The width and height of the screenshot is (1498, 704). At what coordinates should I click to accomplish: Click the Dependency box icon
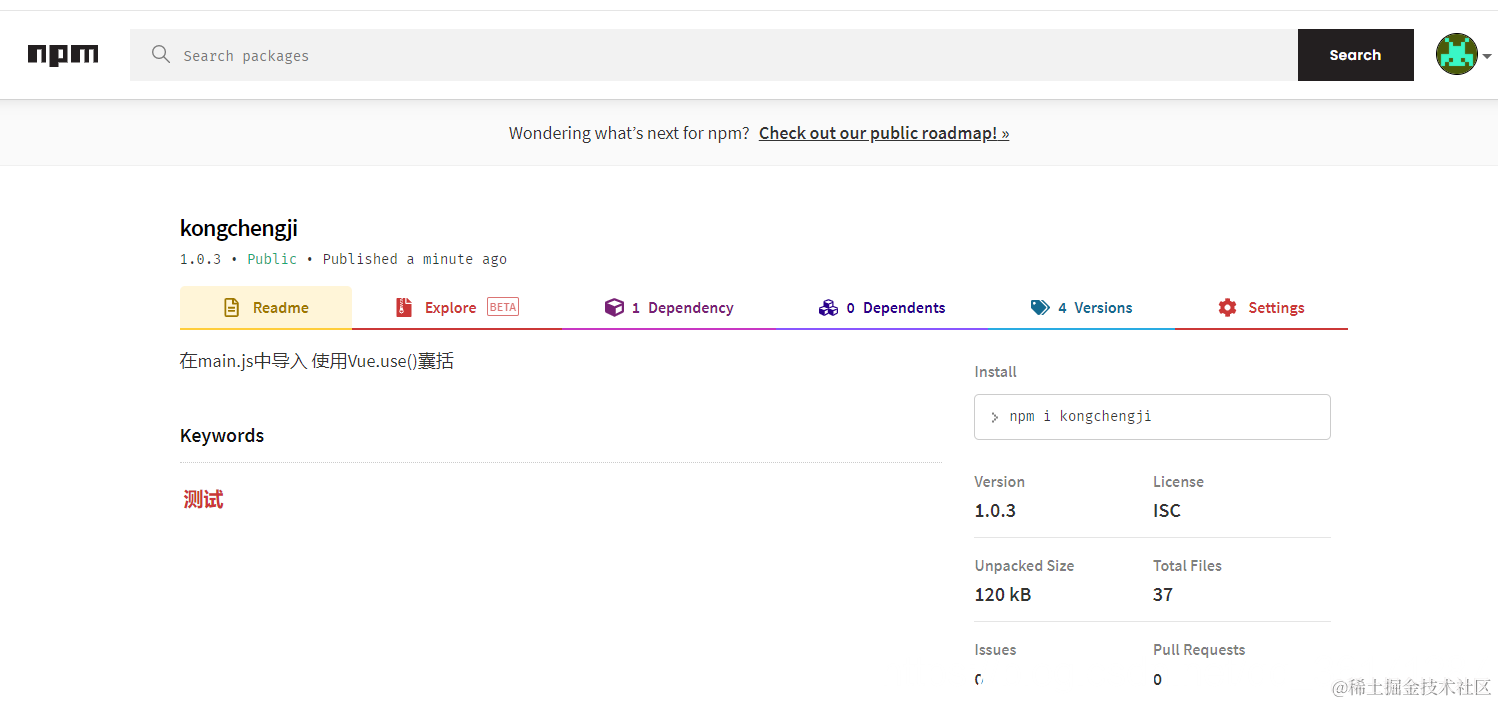click(614, 308)
